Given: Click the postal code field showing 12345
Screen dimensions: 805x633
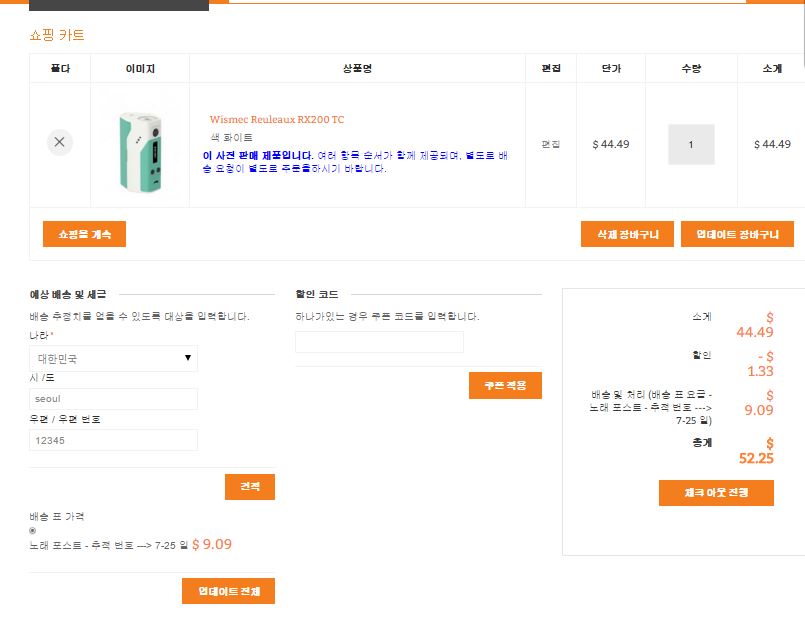Looking at the screenshot, I should click(113, 440).
